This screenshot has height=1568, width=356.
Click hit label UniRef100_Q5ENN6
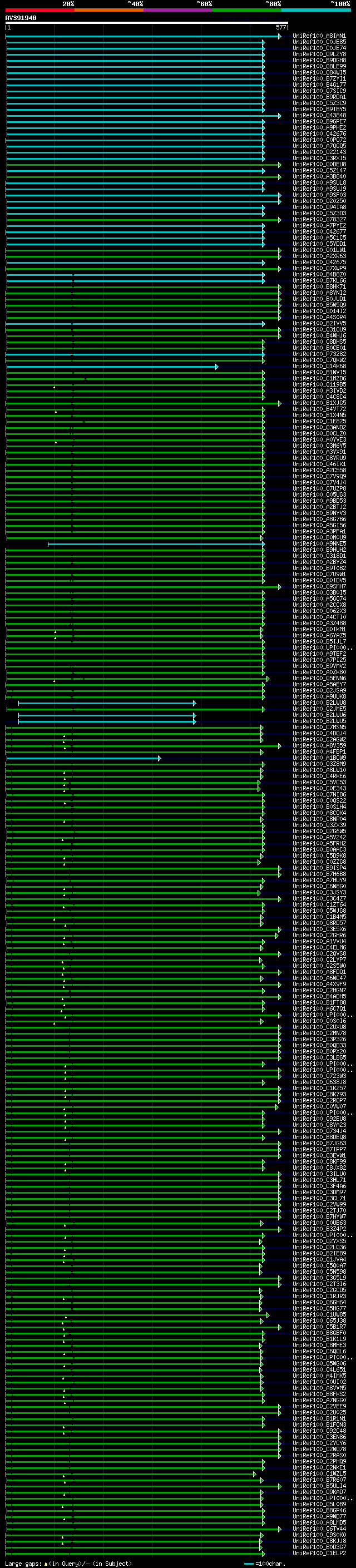click(319, 679)
